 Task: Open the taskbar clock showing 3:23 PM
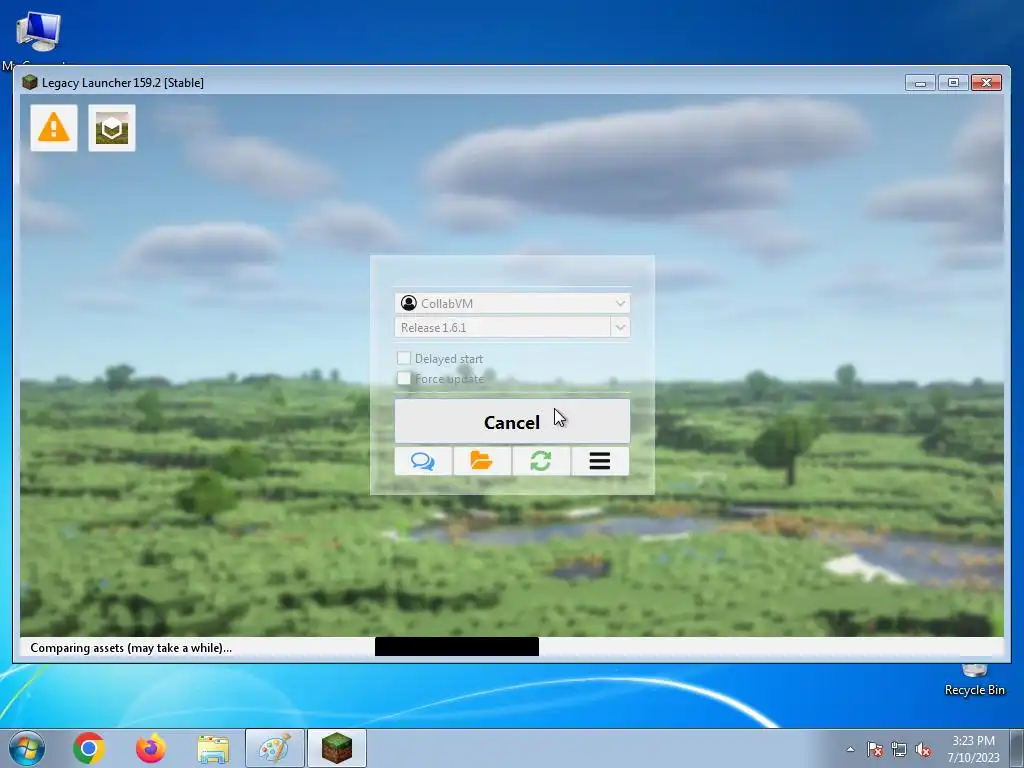coord(973,748)
